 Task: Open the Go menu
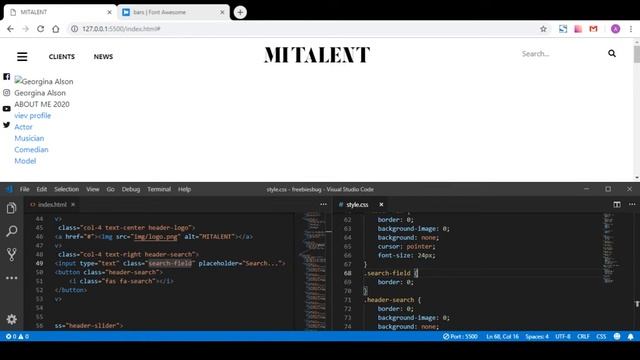click(111, 189)
